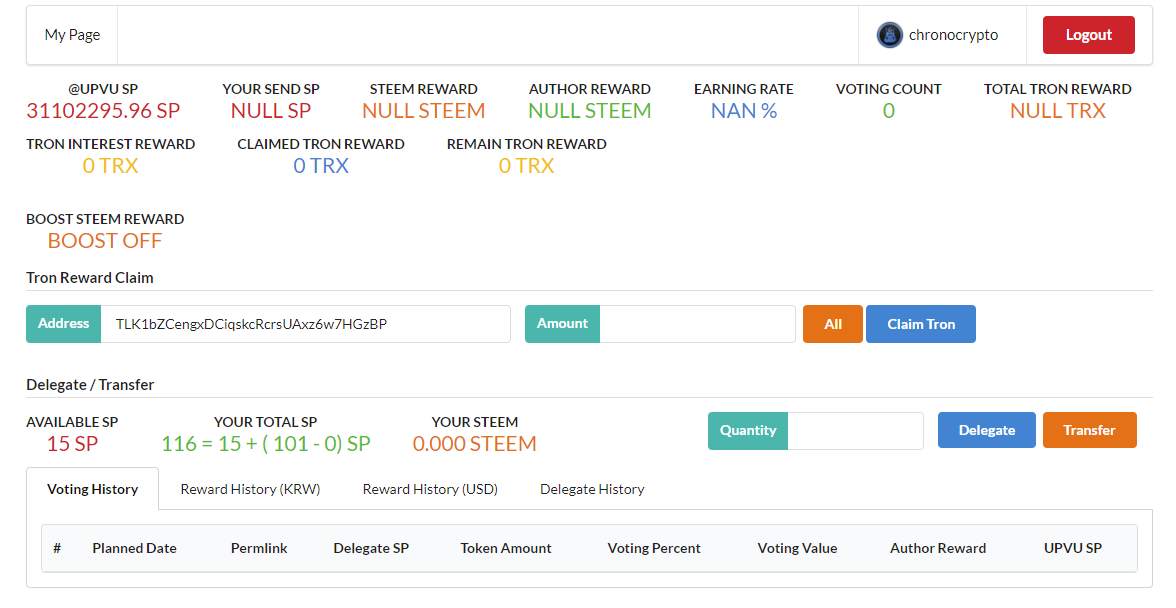Click the Planned Date column header
Image resolution: width=1176 pixels, height=608 pixels.
(134, 548)
